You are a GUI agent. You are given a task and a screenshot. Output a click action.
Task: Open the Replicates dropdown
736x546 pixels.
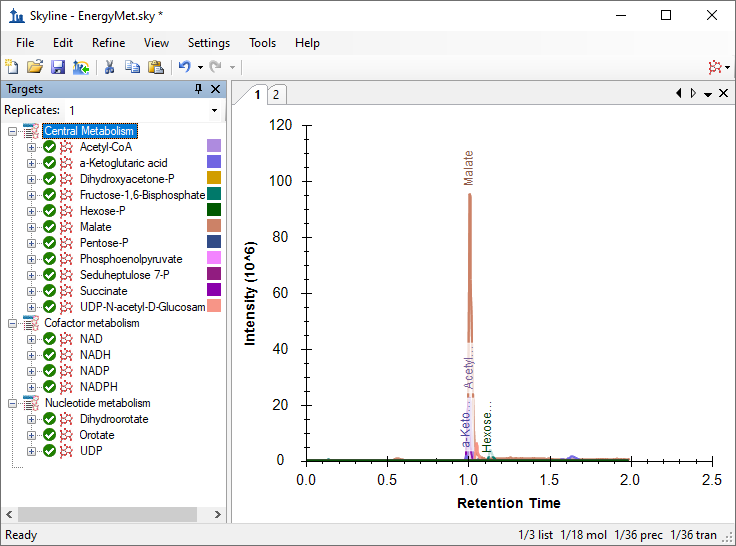click(215, 110)
